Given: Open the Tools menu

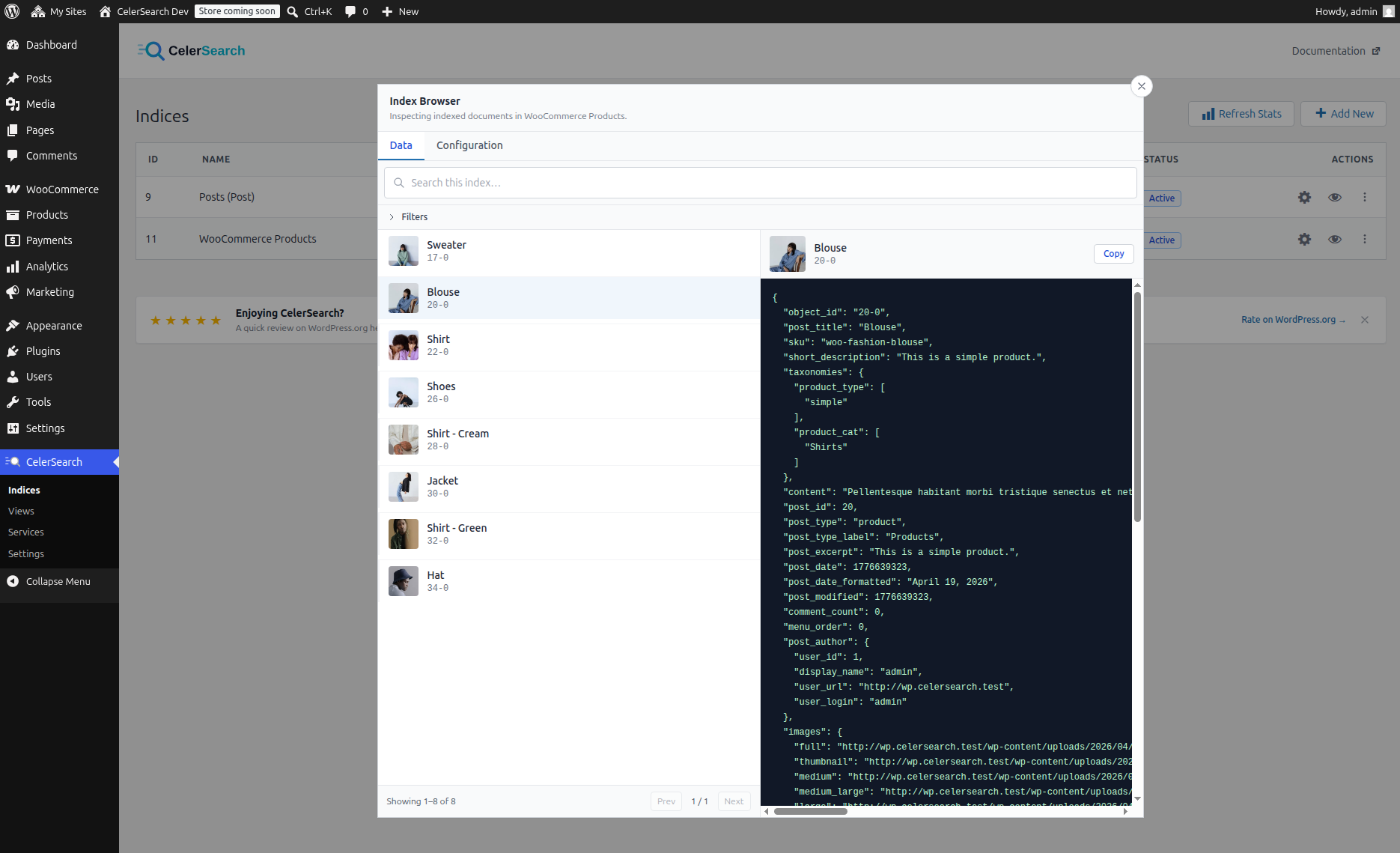Looking at the screenshot, I should click(59, 402).
